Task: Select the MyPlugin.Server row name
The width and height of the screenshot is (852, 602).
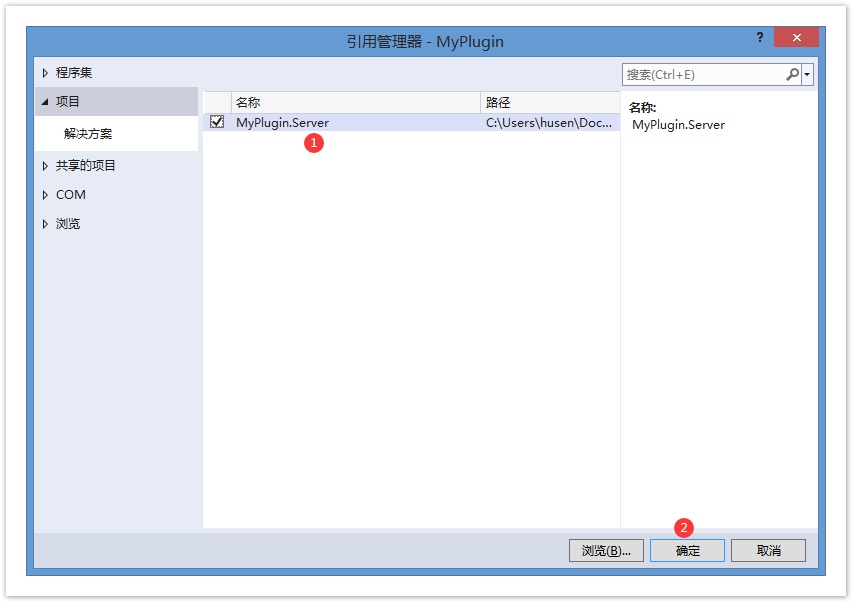Action: pos(282,122)
